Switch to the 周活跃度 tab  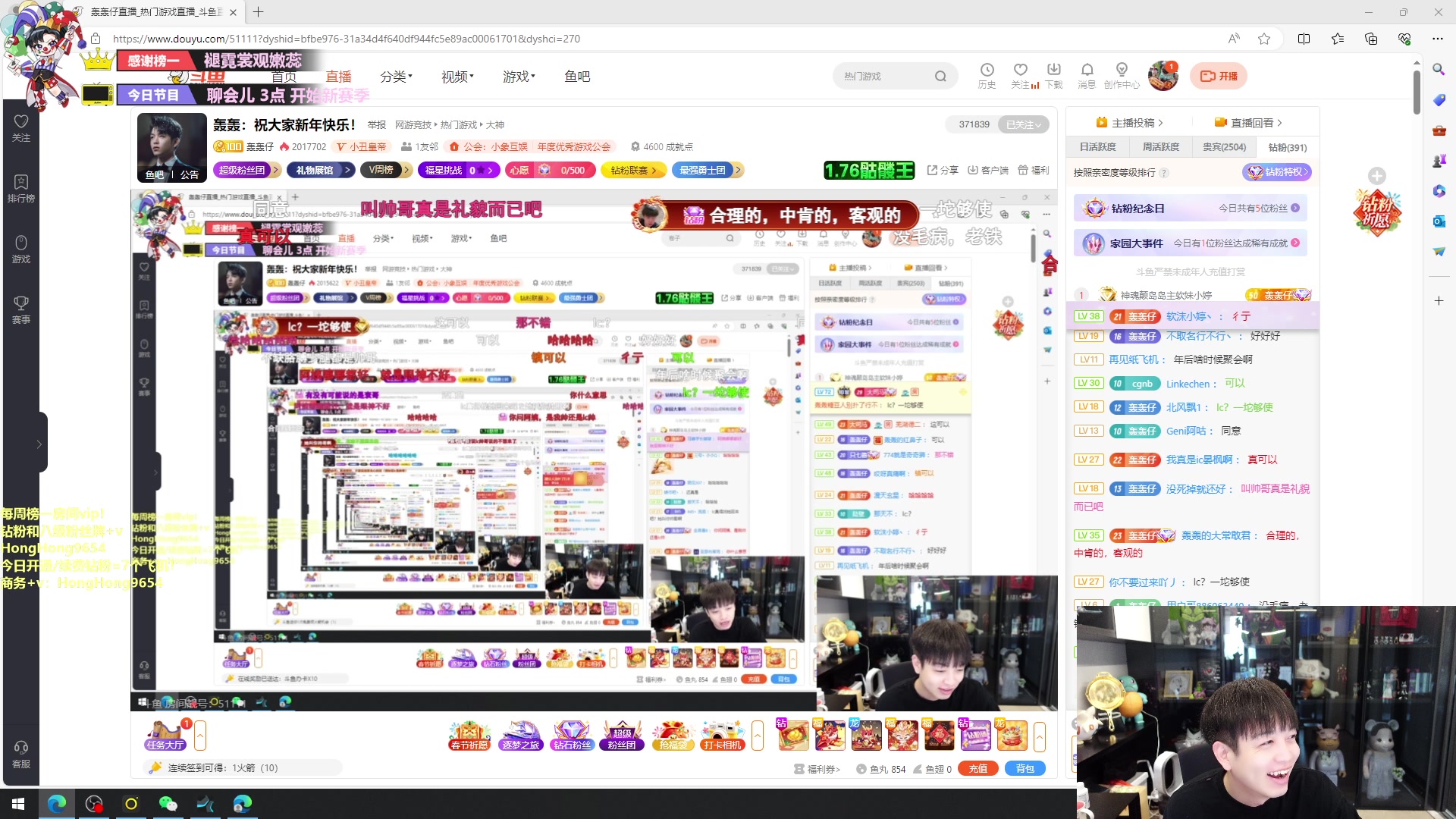[x=1161, y=147]
